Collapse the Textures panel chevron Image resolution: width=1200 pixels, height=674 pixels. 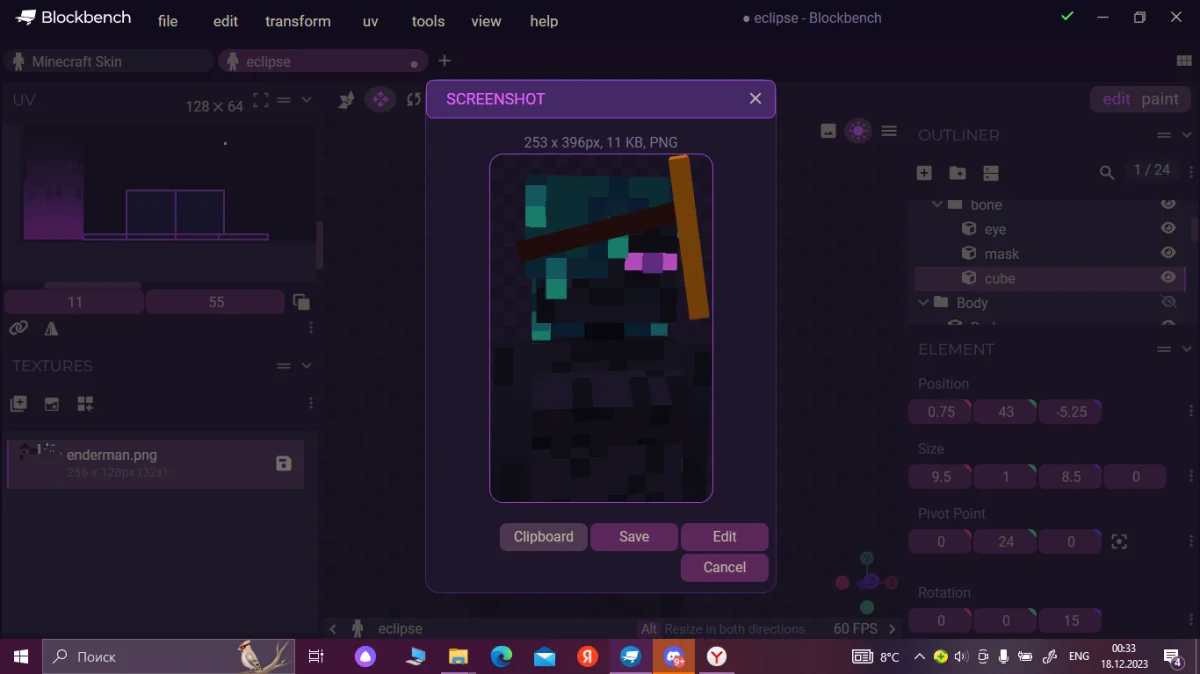tap(307, 366)
